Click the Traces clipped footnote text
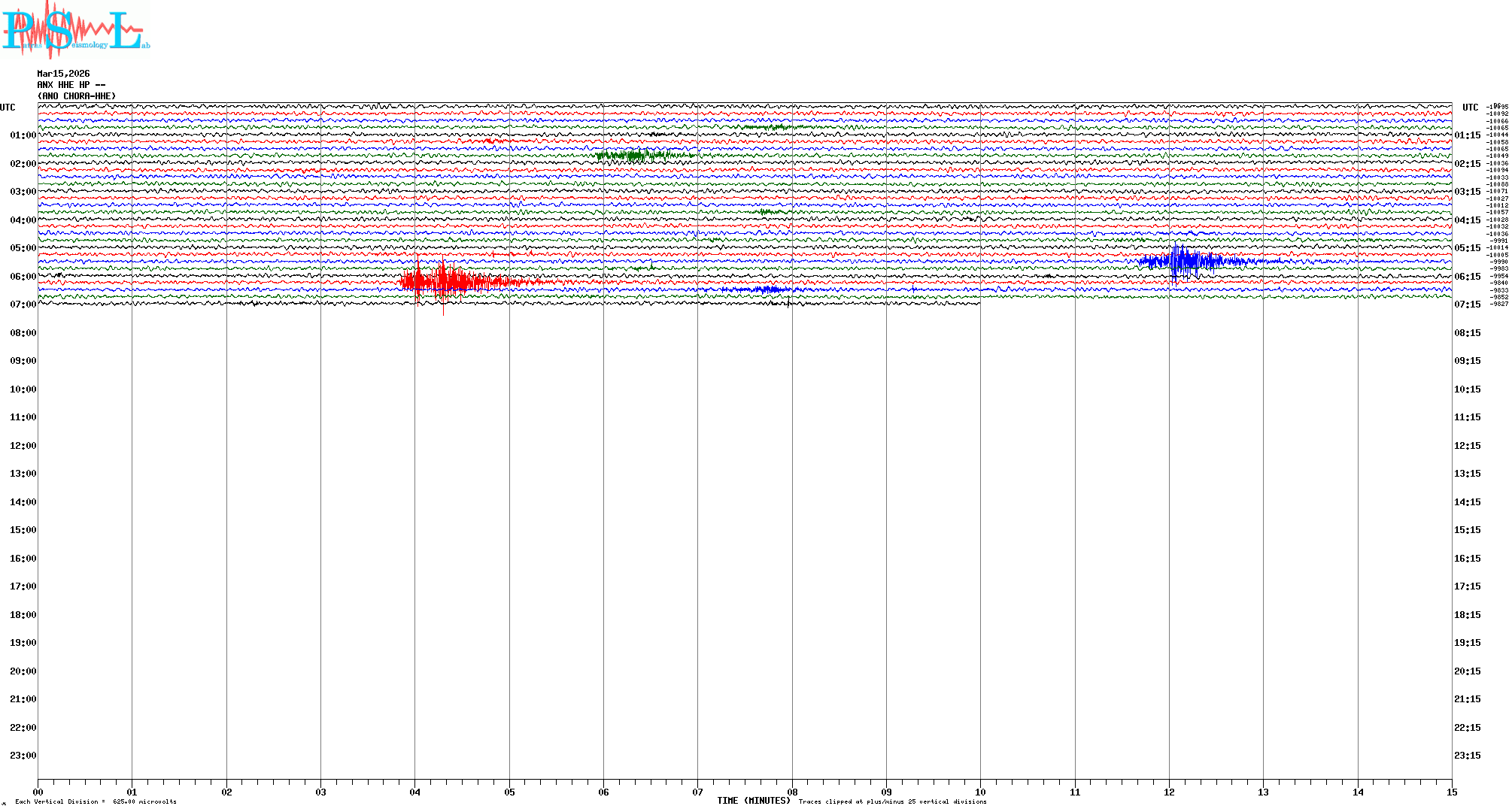Screen dimensions: 1512x812 point(892,801)
